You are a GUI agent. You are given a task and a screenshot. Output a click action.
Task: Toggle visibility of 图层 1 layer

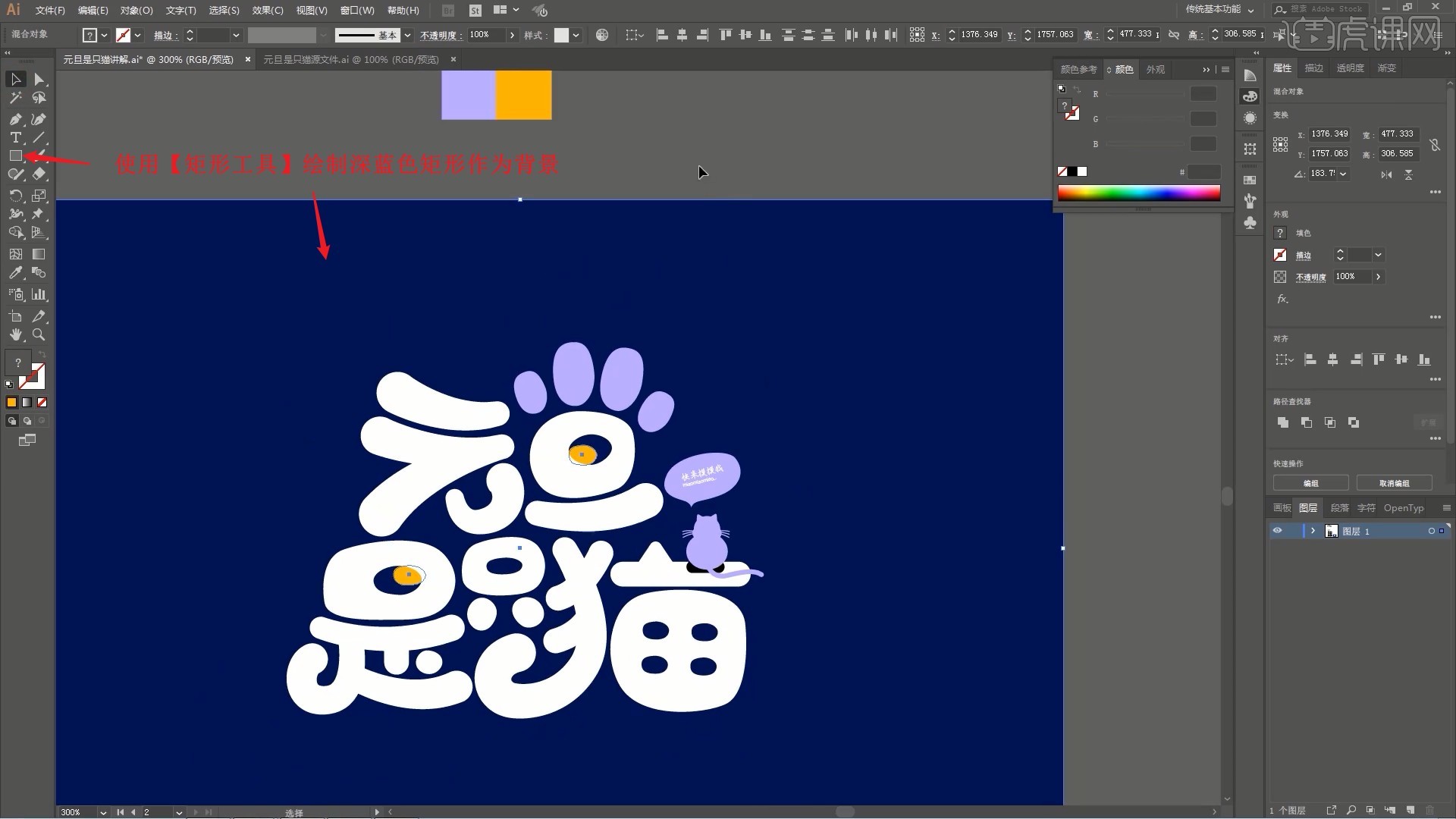point(1277,531)
